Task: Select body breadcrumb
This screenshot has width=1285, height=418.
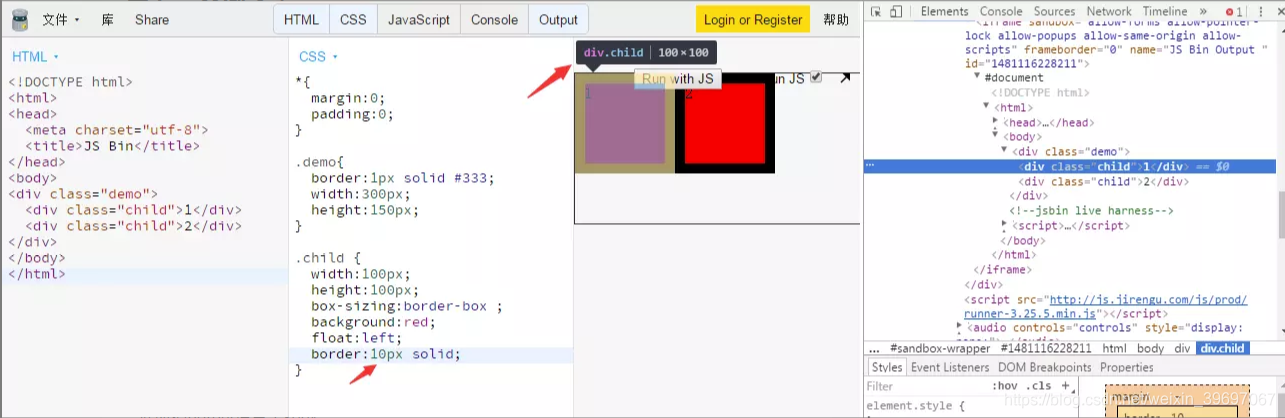Action: 1150,349
